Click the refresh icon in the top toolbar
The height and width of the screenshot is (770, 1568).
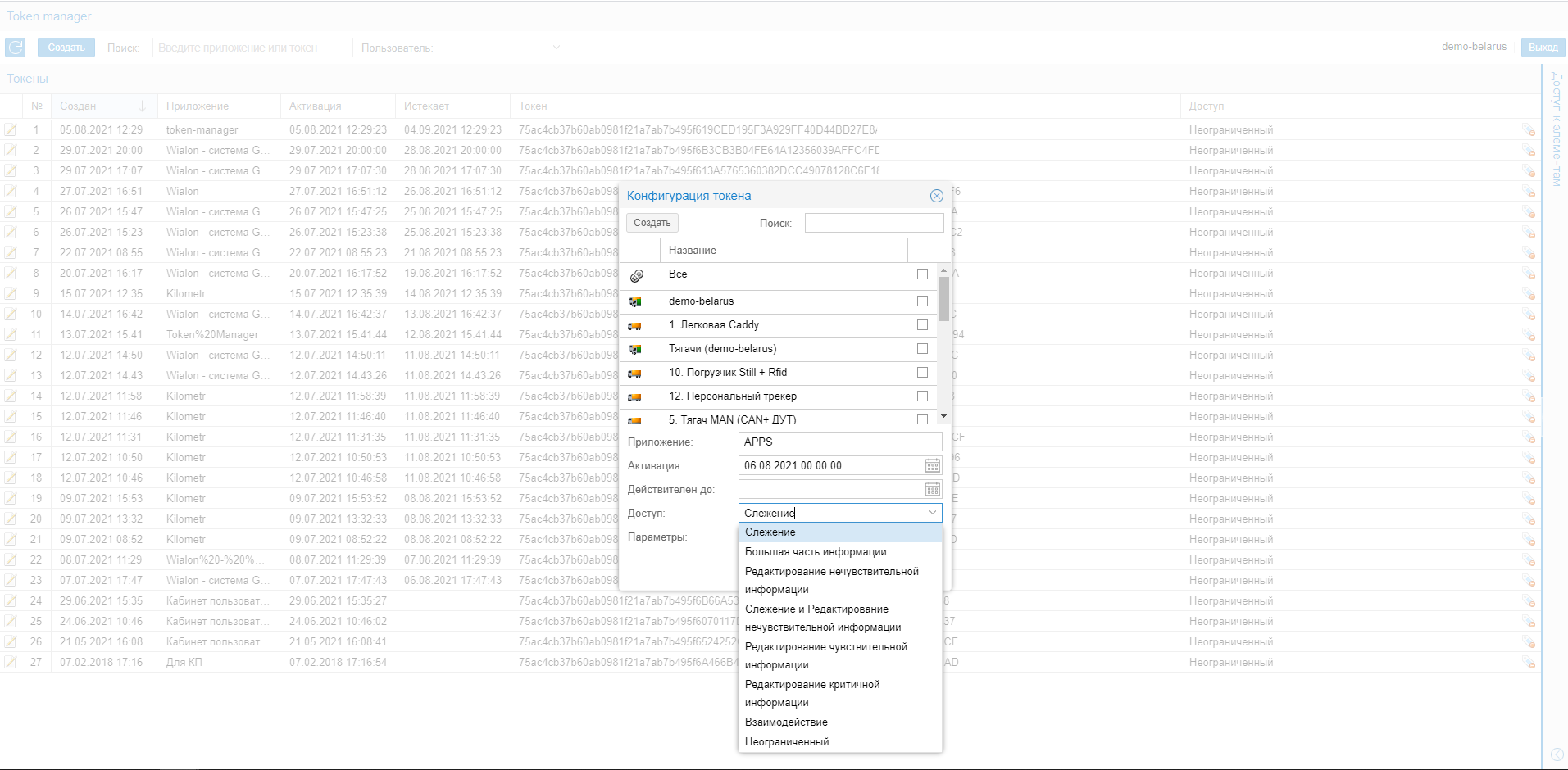[16, 48]
